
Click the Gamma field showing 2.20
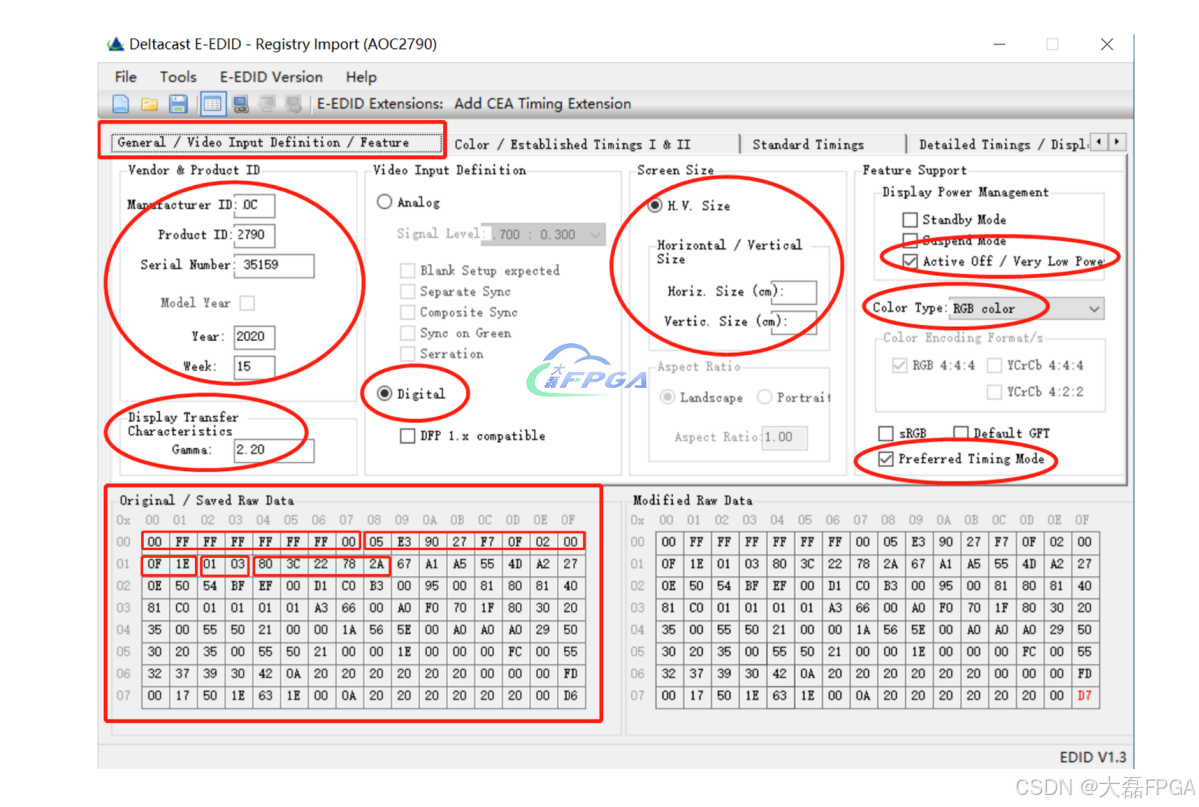point(274,450)
